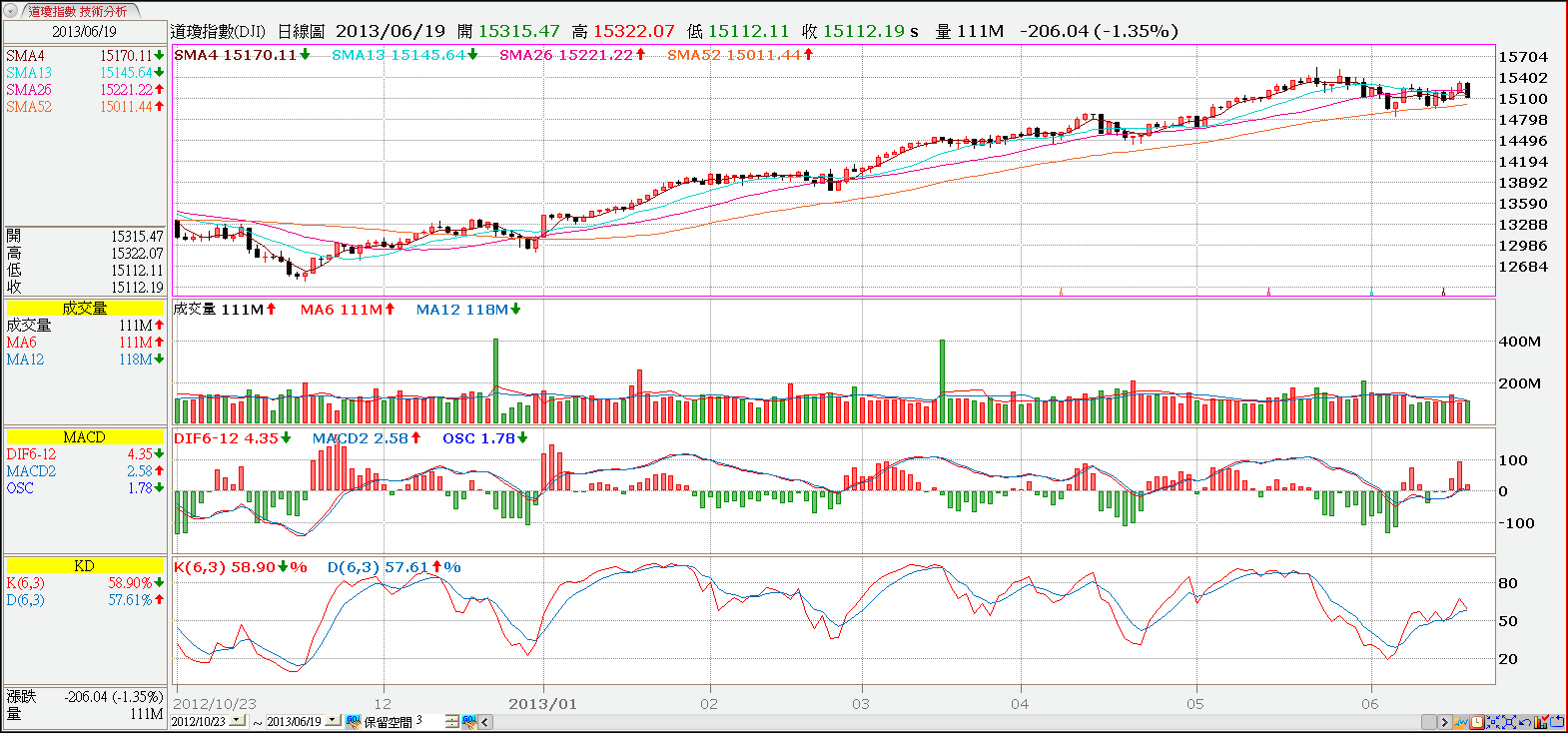
Task: Click the MA6 row in the volume side panel
Action: point(84,343)
